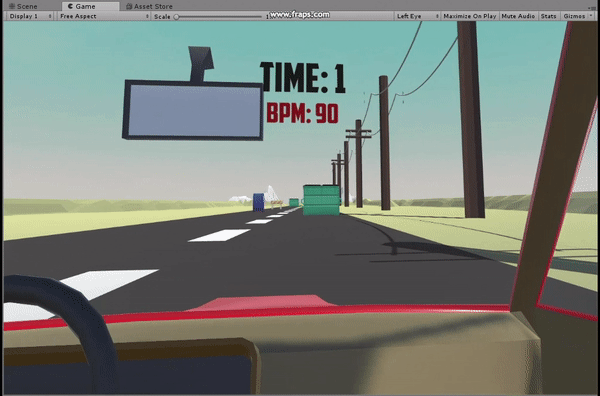Viewport: 600px width, 396px height.
Task: Click the TIME counter text
Action: point(303,78)
